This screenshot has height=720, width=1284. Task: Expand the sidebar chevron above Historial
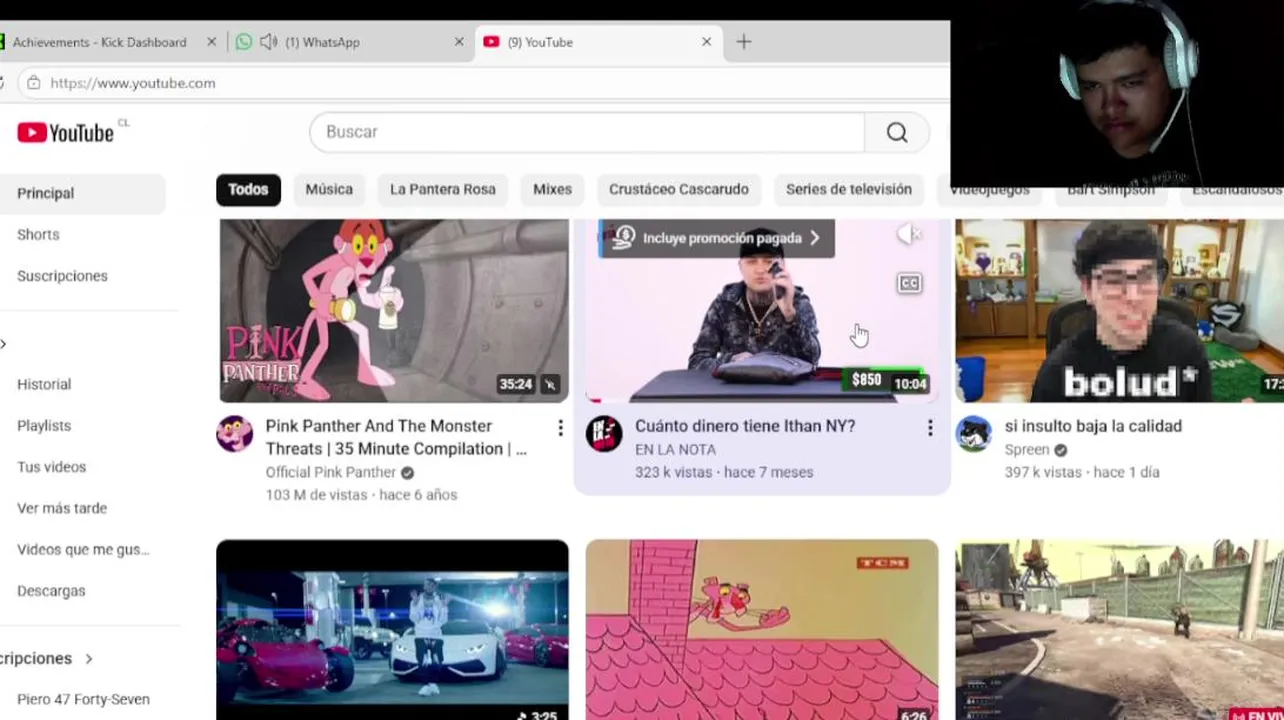[4, 344]
